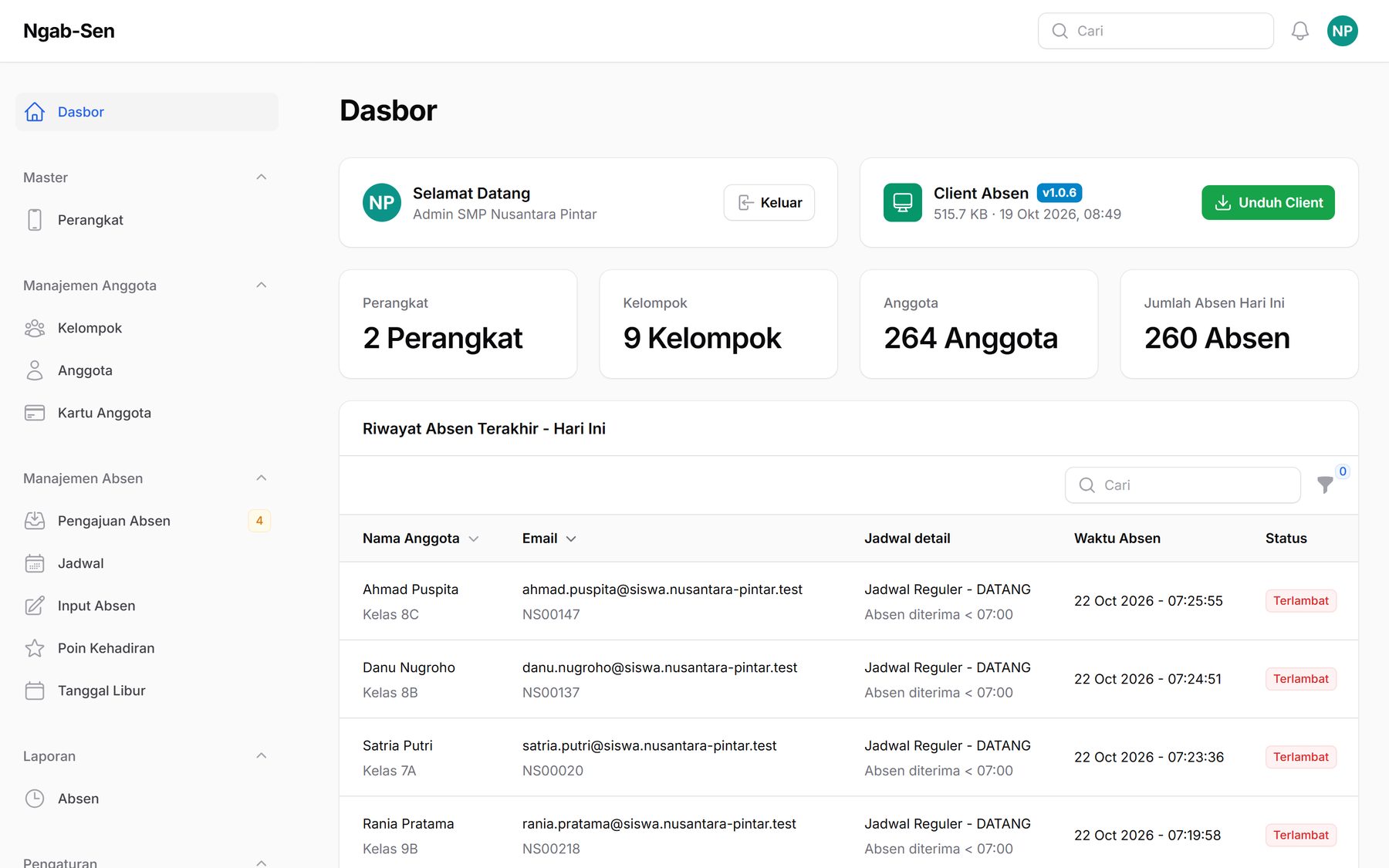Open the table filter funnel icon

point(1325,485)
